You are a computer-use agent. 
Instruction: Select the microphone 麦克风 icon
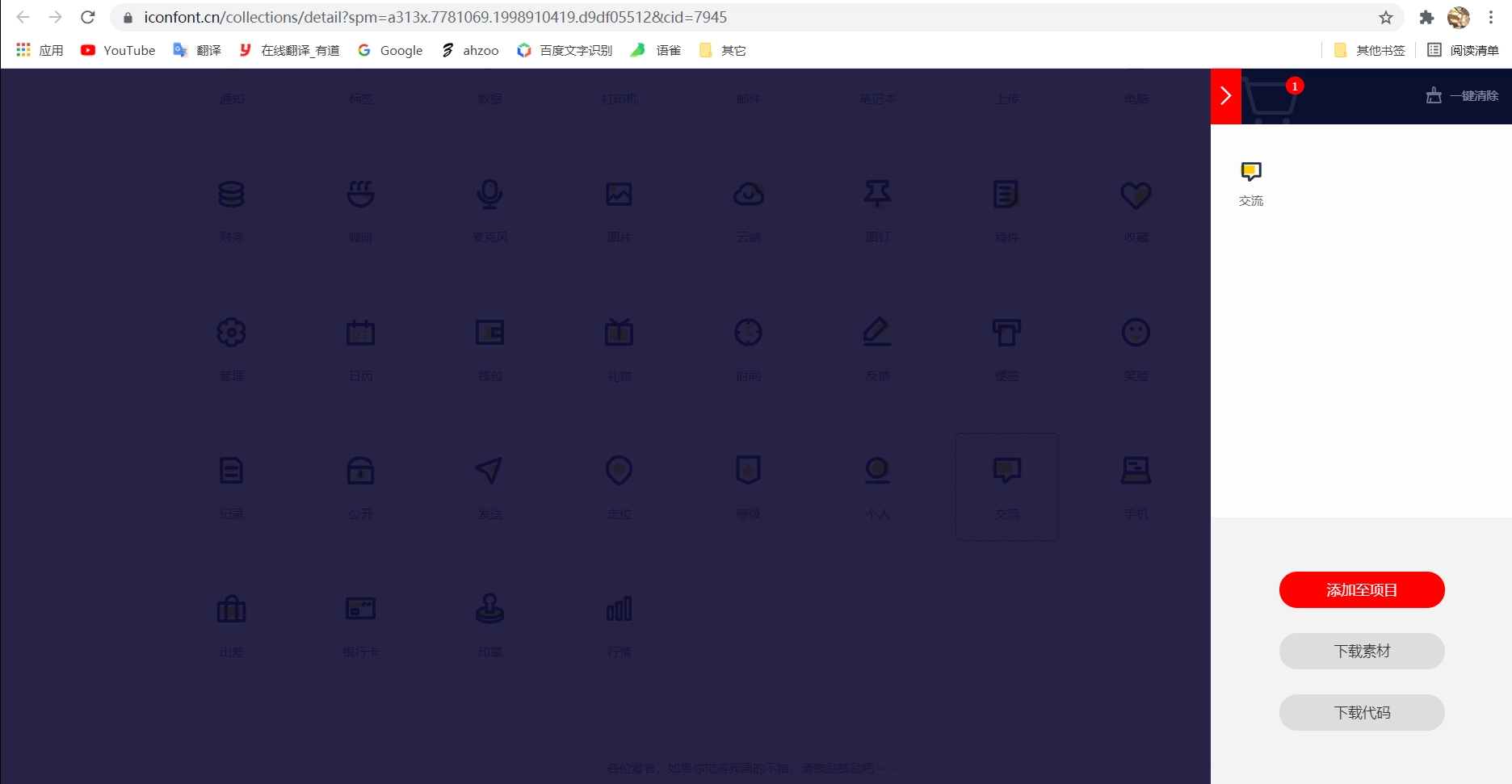489,195
